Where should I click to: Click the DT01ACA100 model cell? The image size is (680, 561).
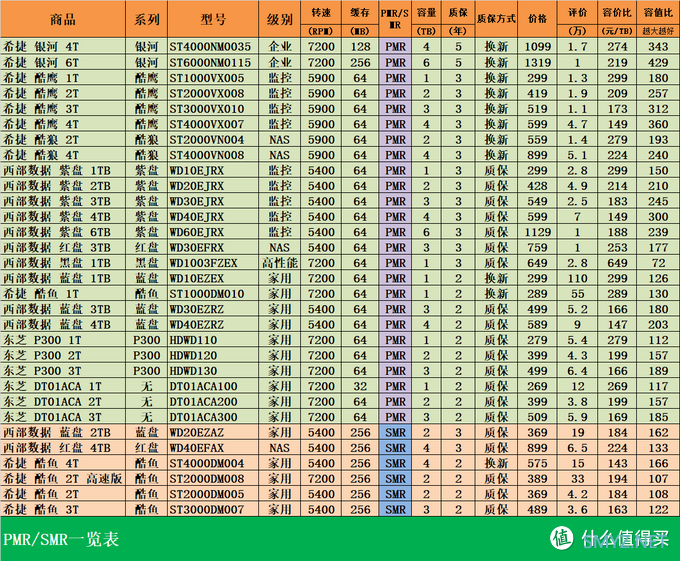pyautogui.click(x=203, y=386)
